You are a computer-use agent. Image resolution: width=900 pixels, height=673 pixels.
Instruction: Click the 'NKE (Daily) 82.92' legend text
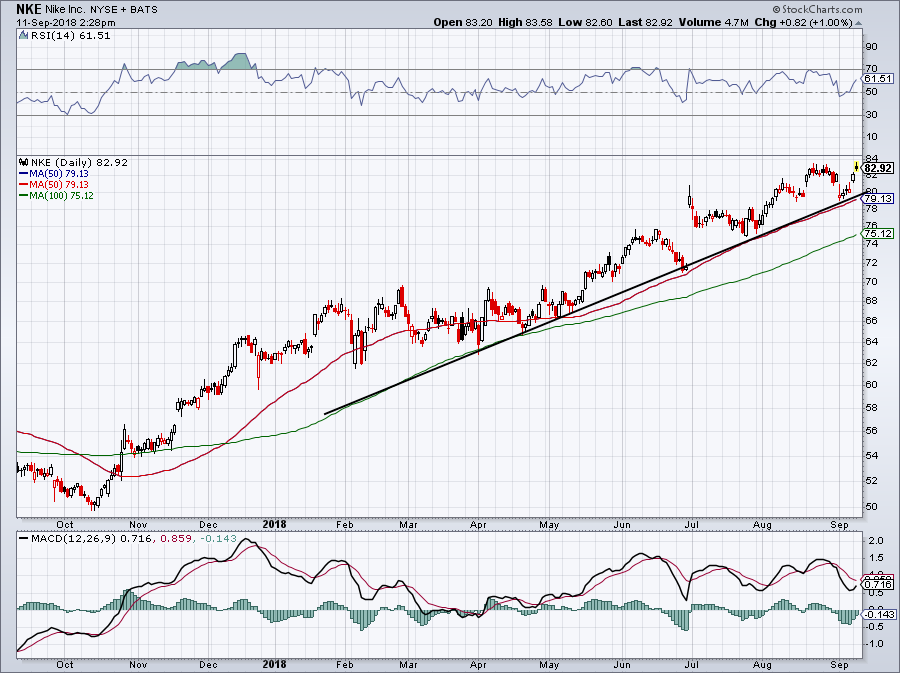tap(79, 162)
